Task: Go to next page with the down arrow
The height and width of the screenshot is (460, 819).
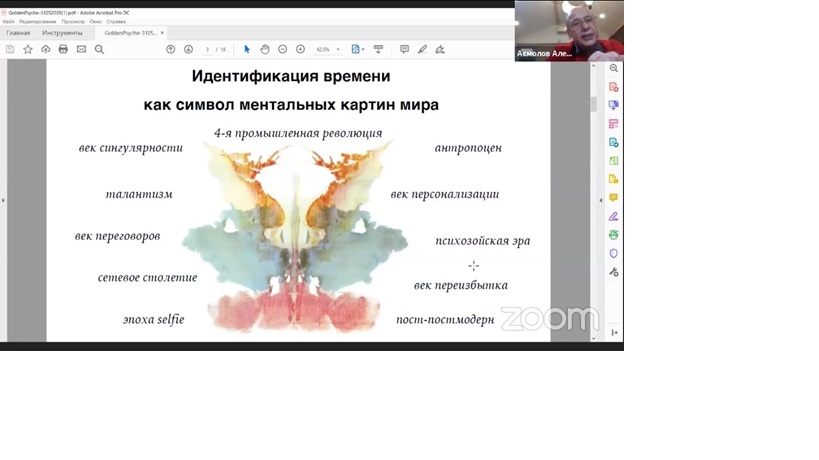Action: click(188, 49)
